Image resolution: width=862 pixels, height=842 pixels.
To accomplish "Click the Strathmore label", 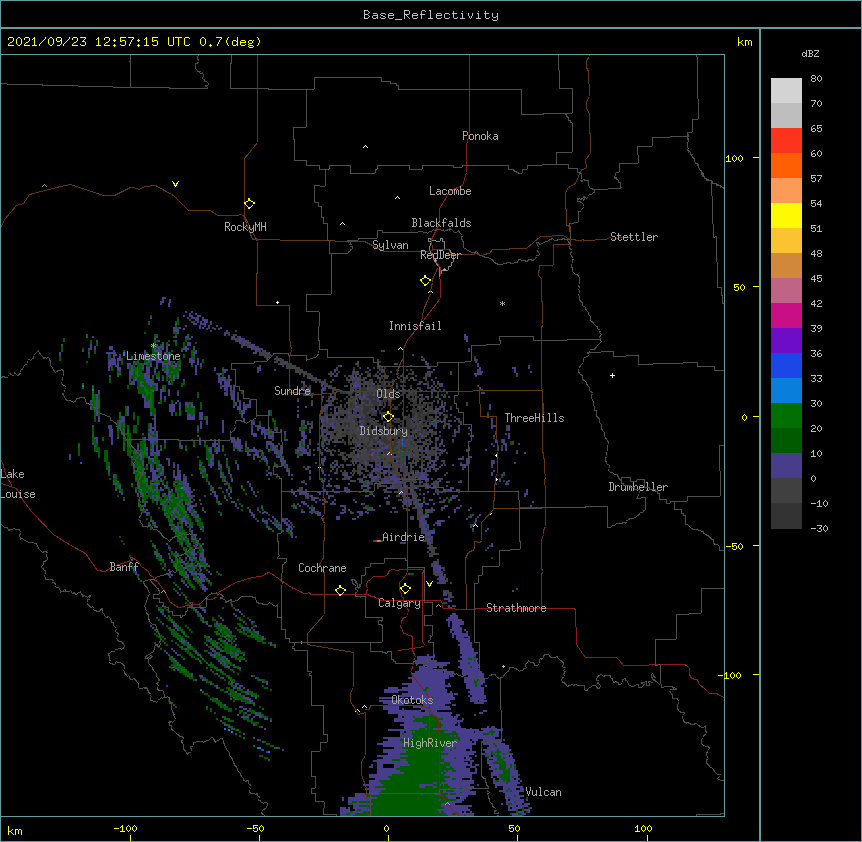I will (x=516, y=608).
